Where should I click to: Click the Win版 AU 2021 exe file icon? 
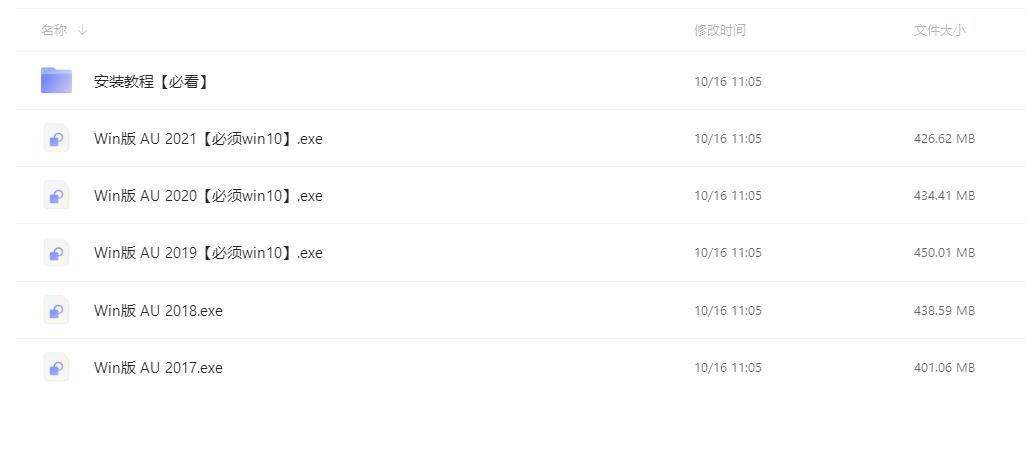coord(56,138)
